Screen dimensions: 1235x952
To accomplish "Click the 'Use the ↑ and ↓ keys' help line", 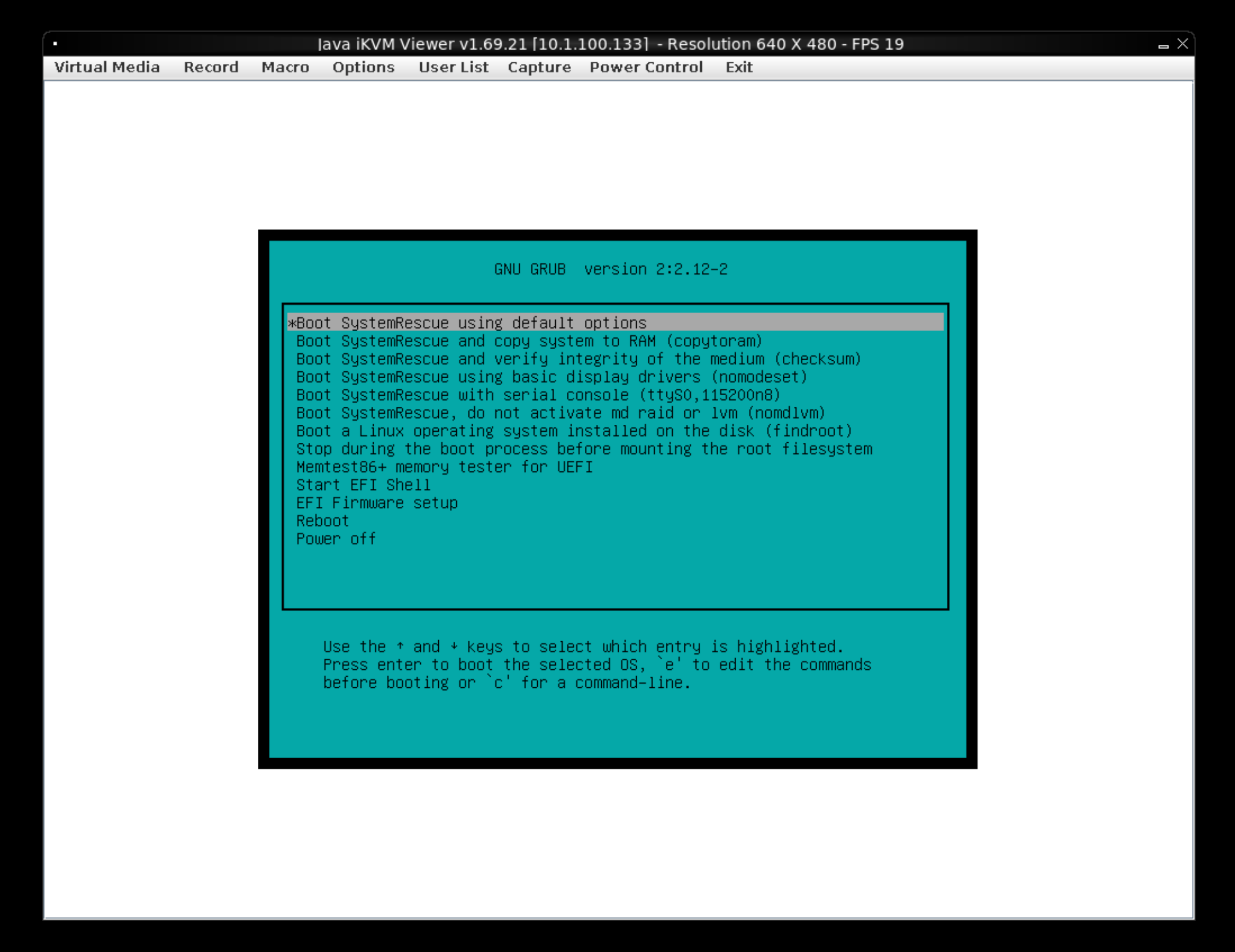I will point(583,646).
